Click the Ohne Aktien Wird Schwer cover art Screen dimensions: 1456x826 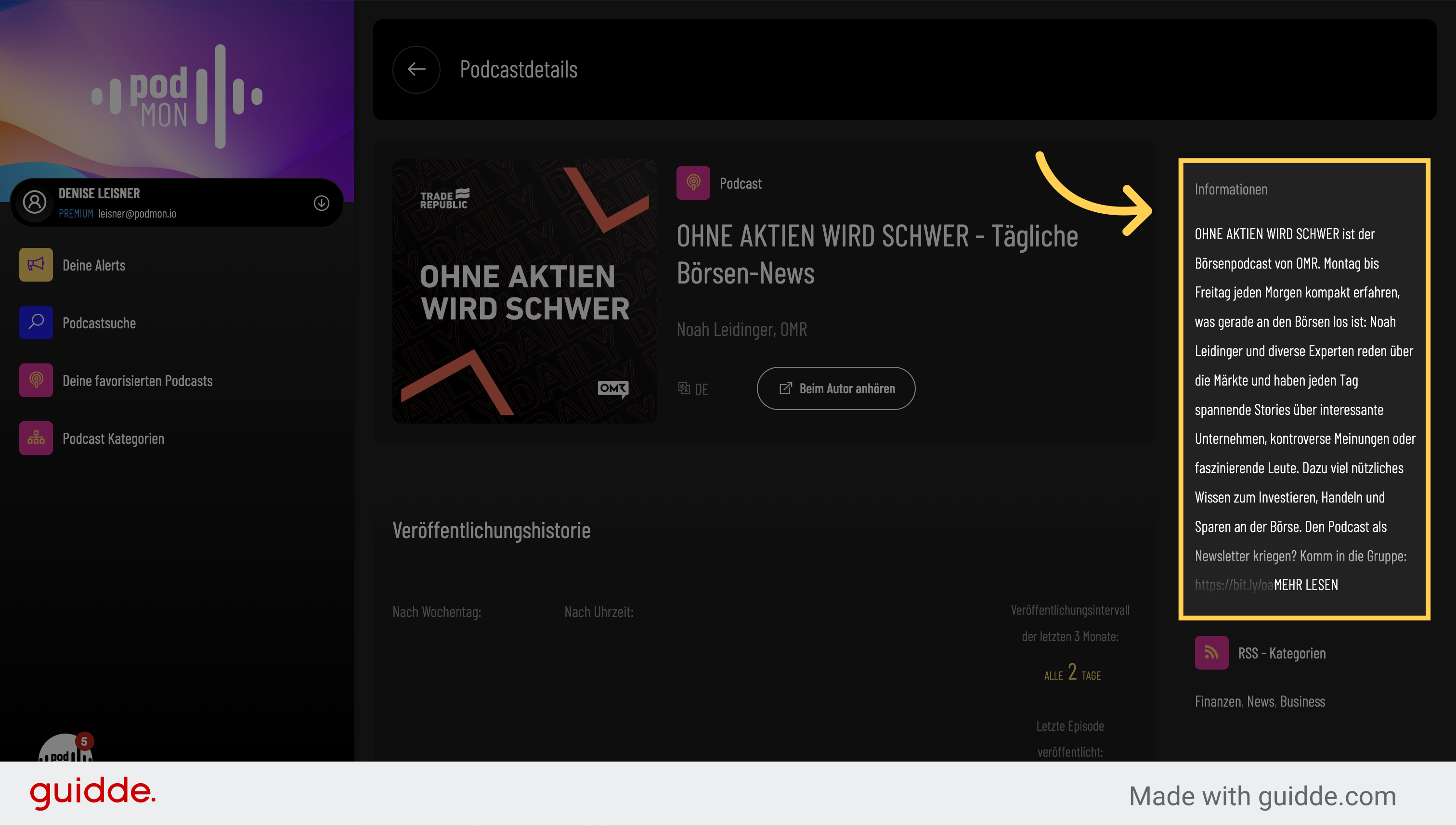pyautogui.click(x=524, y=291)
